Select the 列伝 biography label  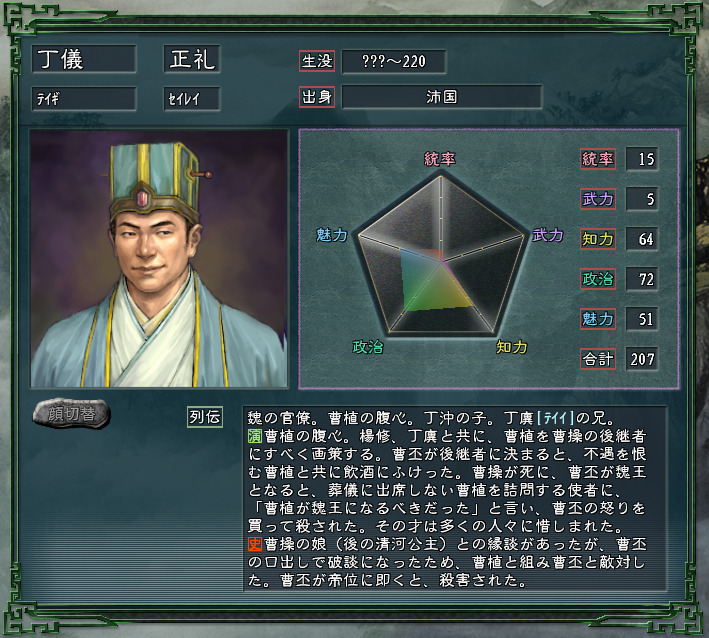pyautogui.click(x=205, y=417)
